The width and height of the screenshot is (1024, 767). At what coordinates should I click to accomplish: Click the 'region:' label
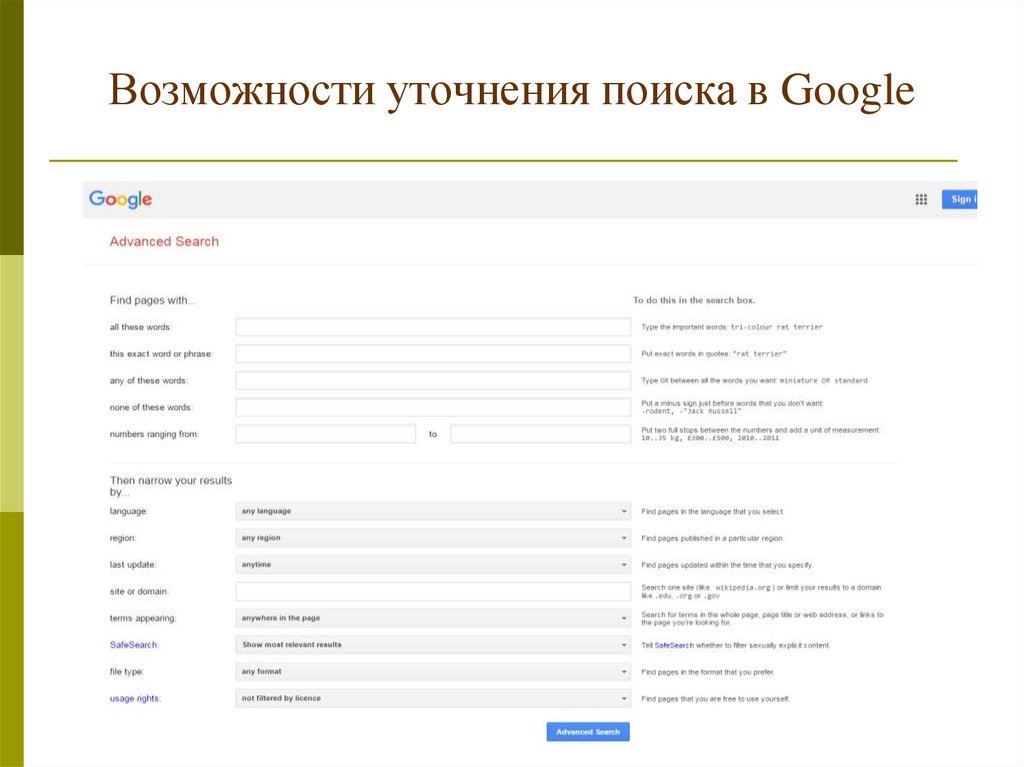tap(123, 538)
